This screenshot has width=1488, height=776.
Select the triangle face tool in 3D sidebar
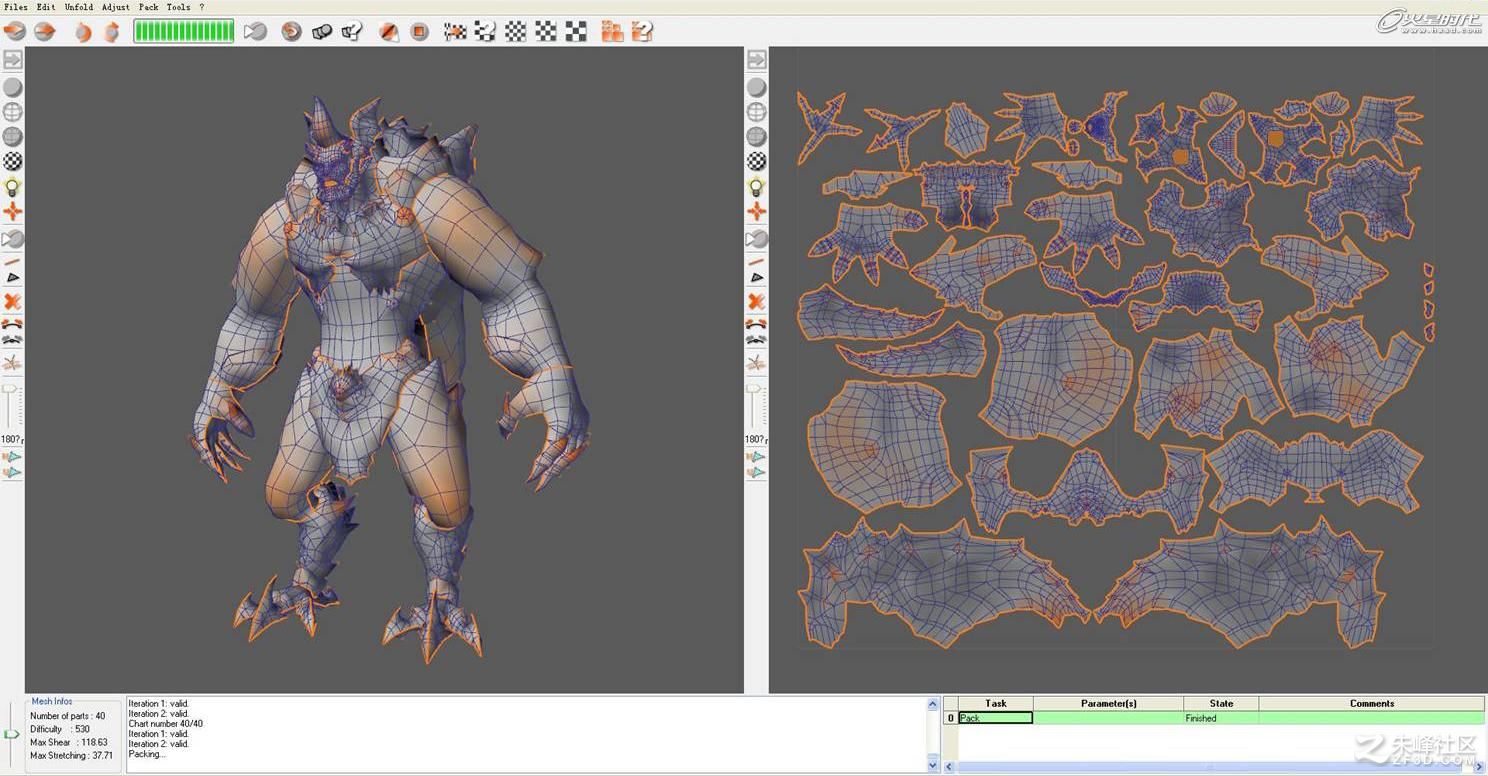tap(12, 278)
